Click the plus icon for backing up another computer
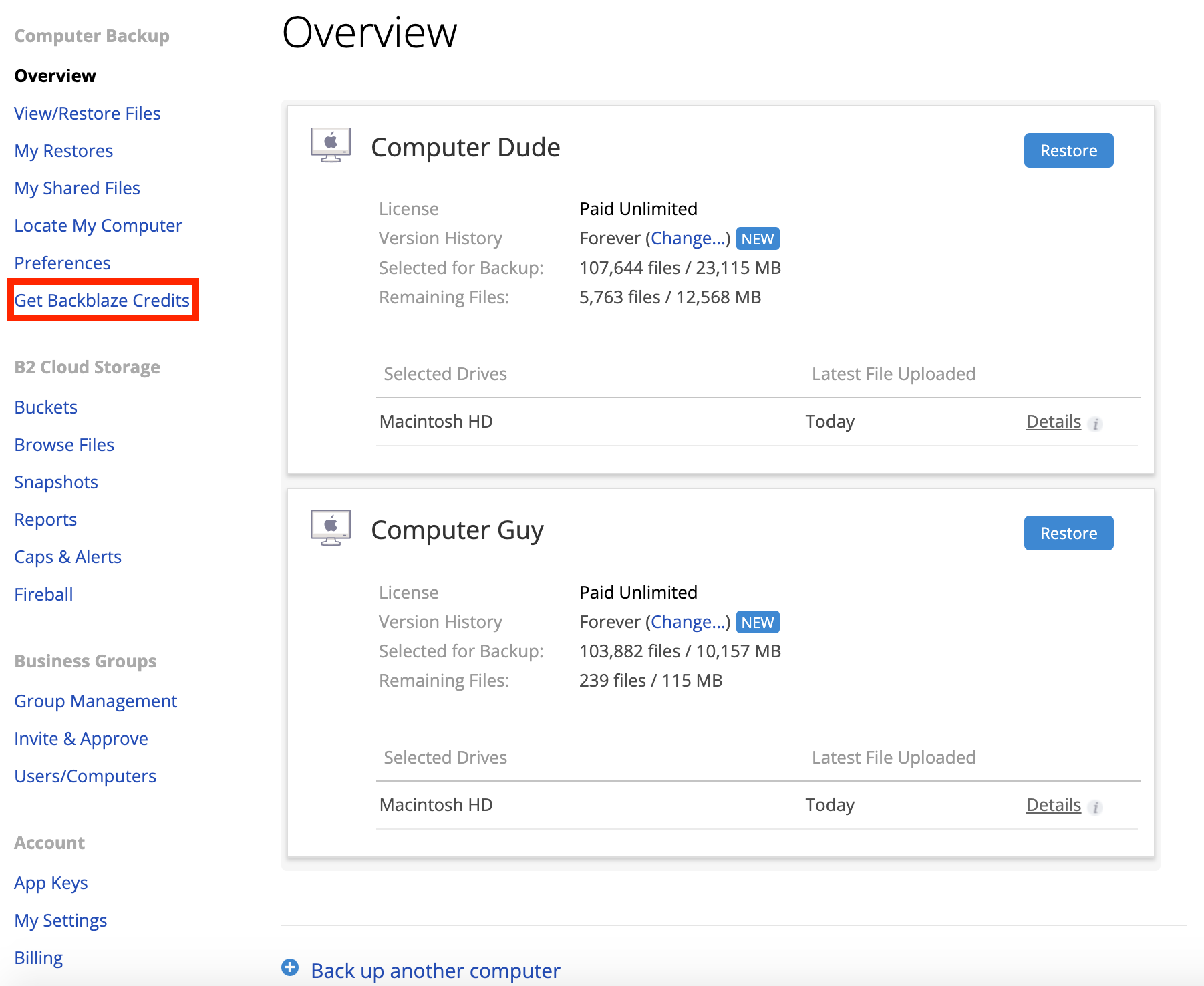1204x986 pixels. [x=290, y=967]
